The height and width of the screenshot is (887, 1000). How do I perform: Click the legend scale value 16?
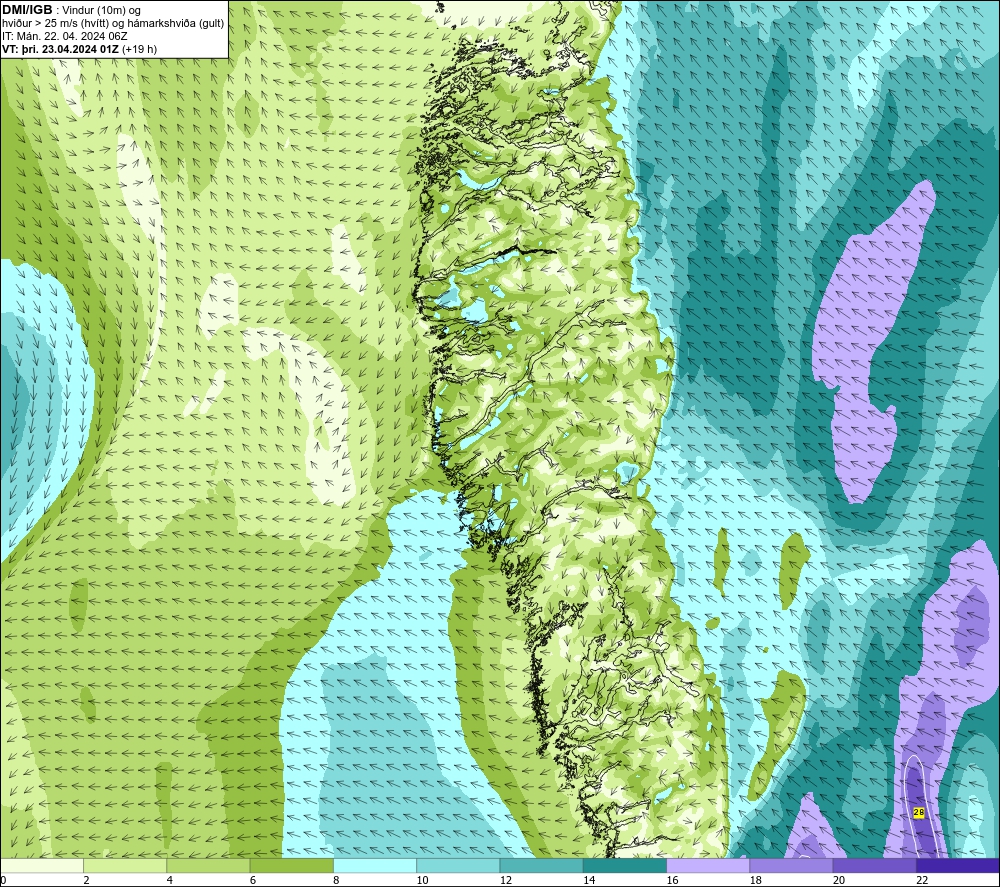(x=672, y=880)
